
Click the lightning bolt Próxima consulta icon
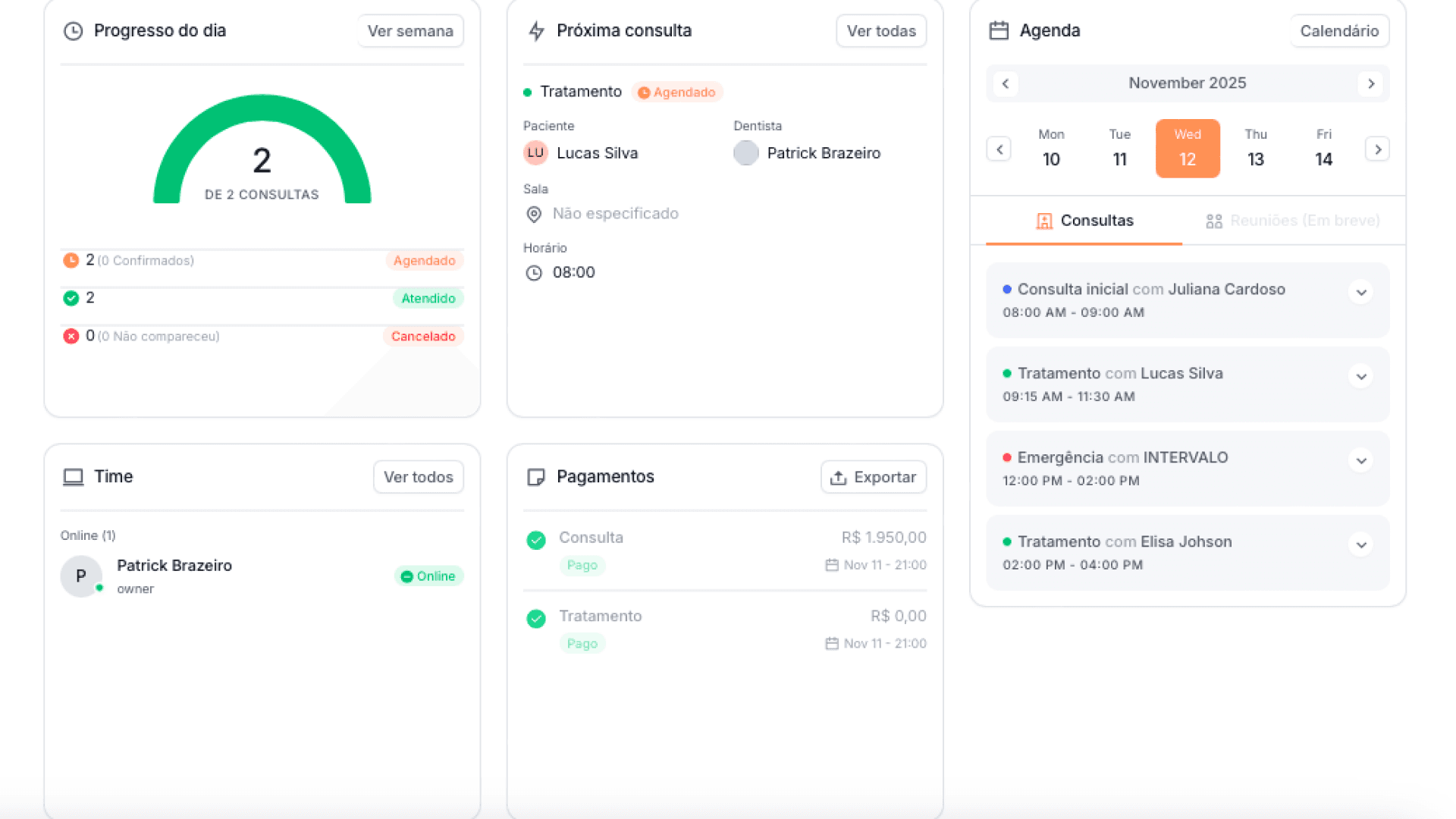[x=536, y=31]
